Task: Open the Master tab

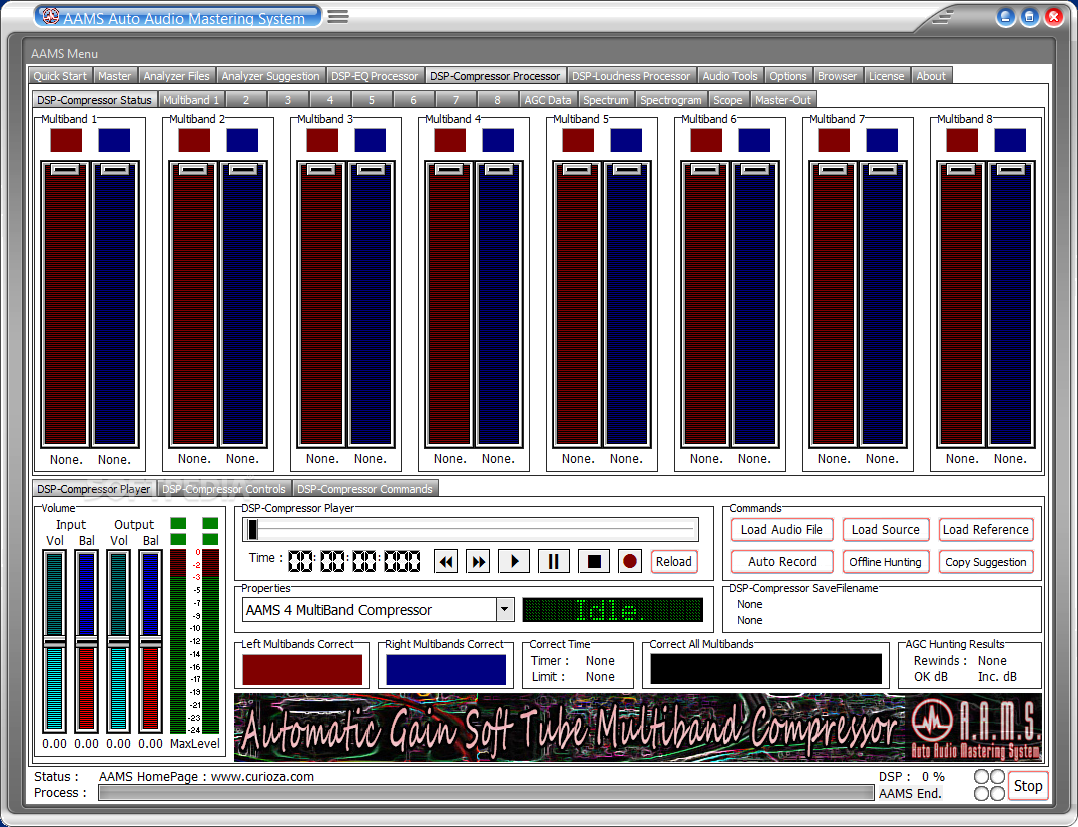Action: 114,76
